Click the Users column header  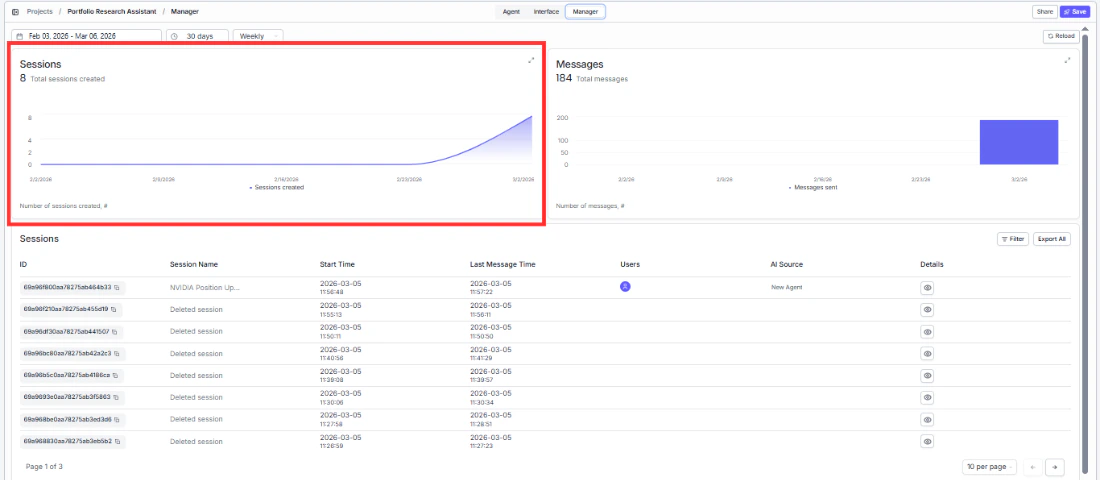coord(630,265)
